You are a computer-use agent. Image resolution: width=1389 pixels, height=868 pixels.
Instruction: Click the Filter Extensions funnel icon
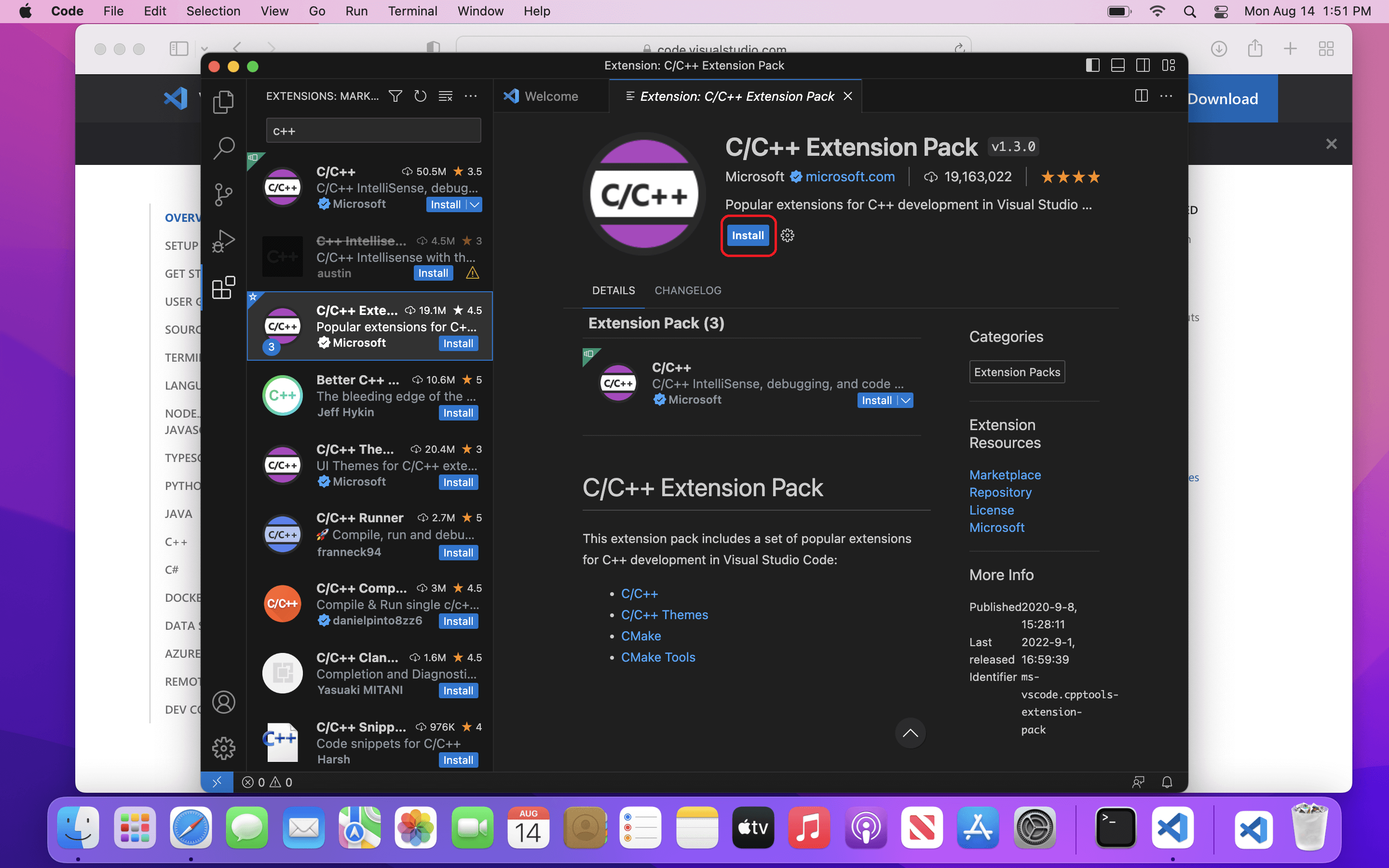click(395, 96)
